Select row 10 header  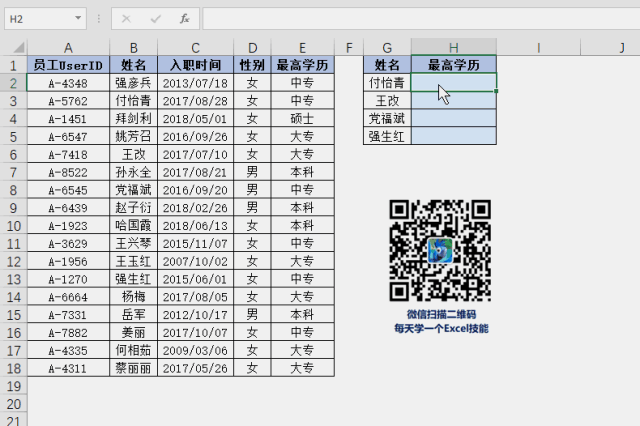pyautogui.click(x=13, y=226)
